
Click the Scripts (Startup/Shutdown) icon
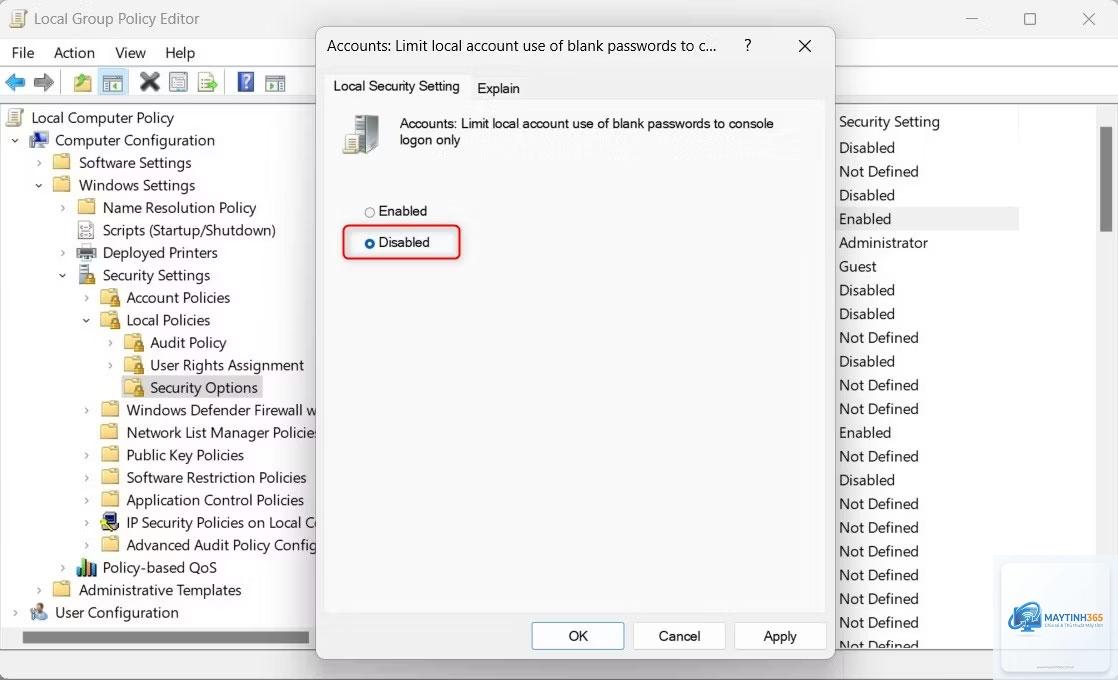pos(86,230)
